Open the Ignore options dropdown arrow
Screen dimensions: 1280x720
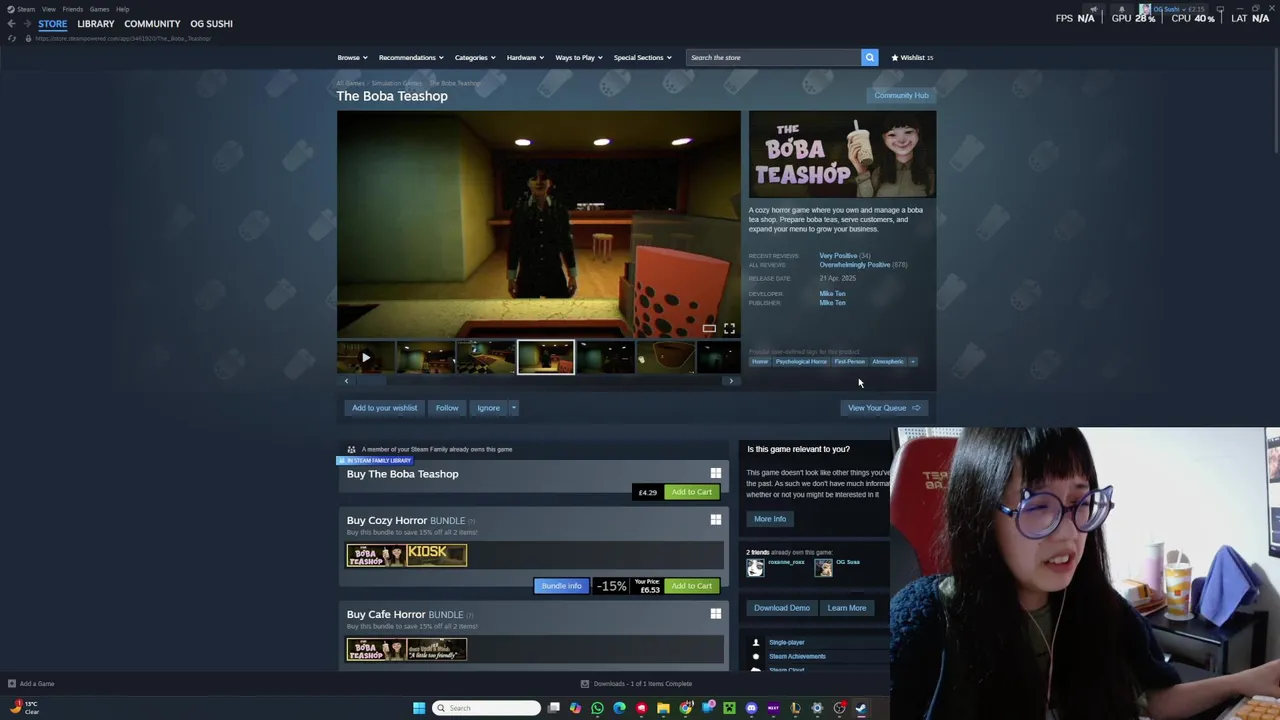point(513,408)
